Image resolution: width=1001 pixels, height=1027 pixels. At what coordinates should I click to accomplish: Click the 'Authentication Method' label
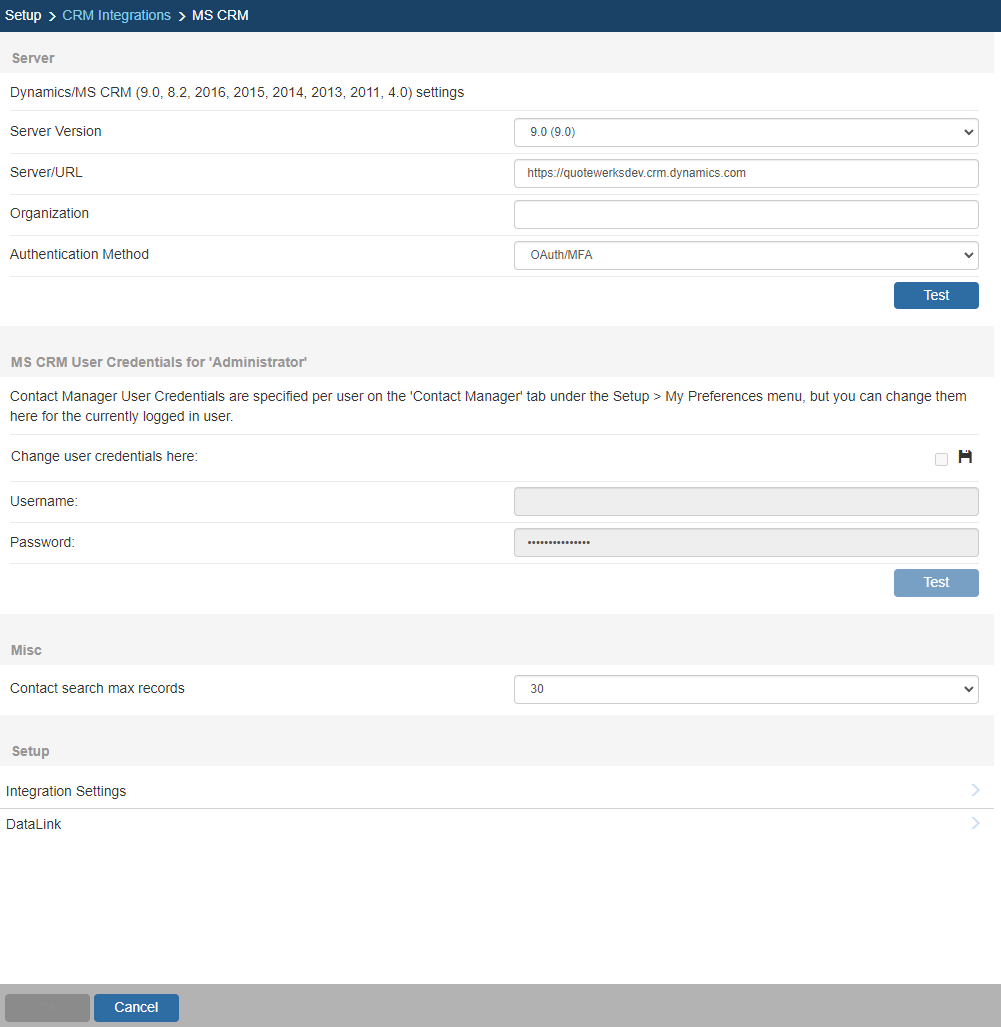(79, 254)
